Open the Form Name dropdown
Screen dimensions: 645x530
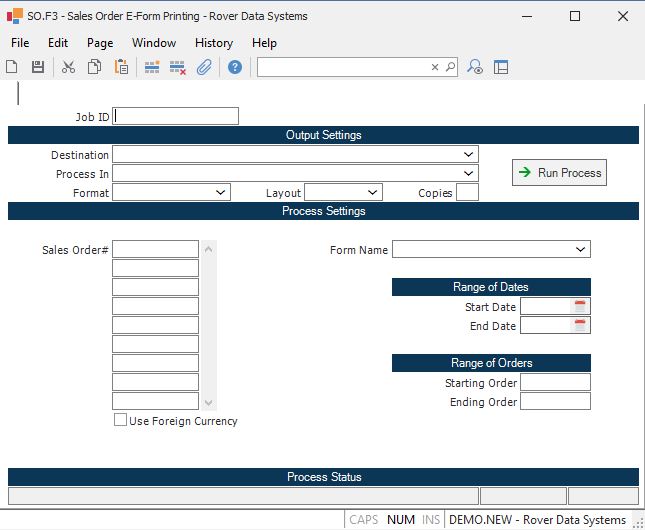click(x=581, y=250)
